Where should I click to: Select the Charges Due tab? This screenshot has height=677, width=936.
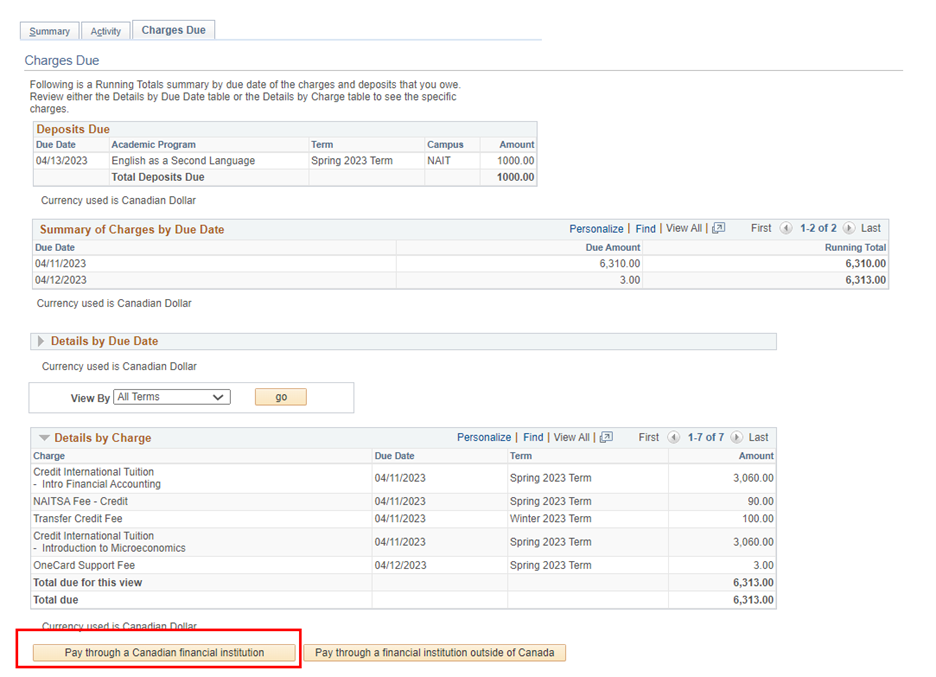[x=173, y=29]
